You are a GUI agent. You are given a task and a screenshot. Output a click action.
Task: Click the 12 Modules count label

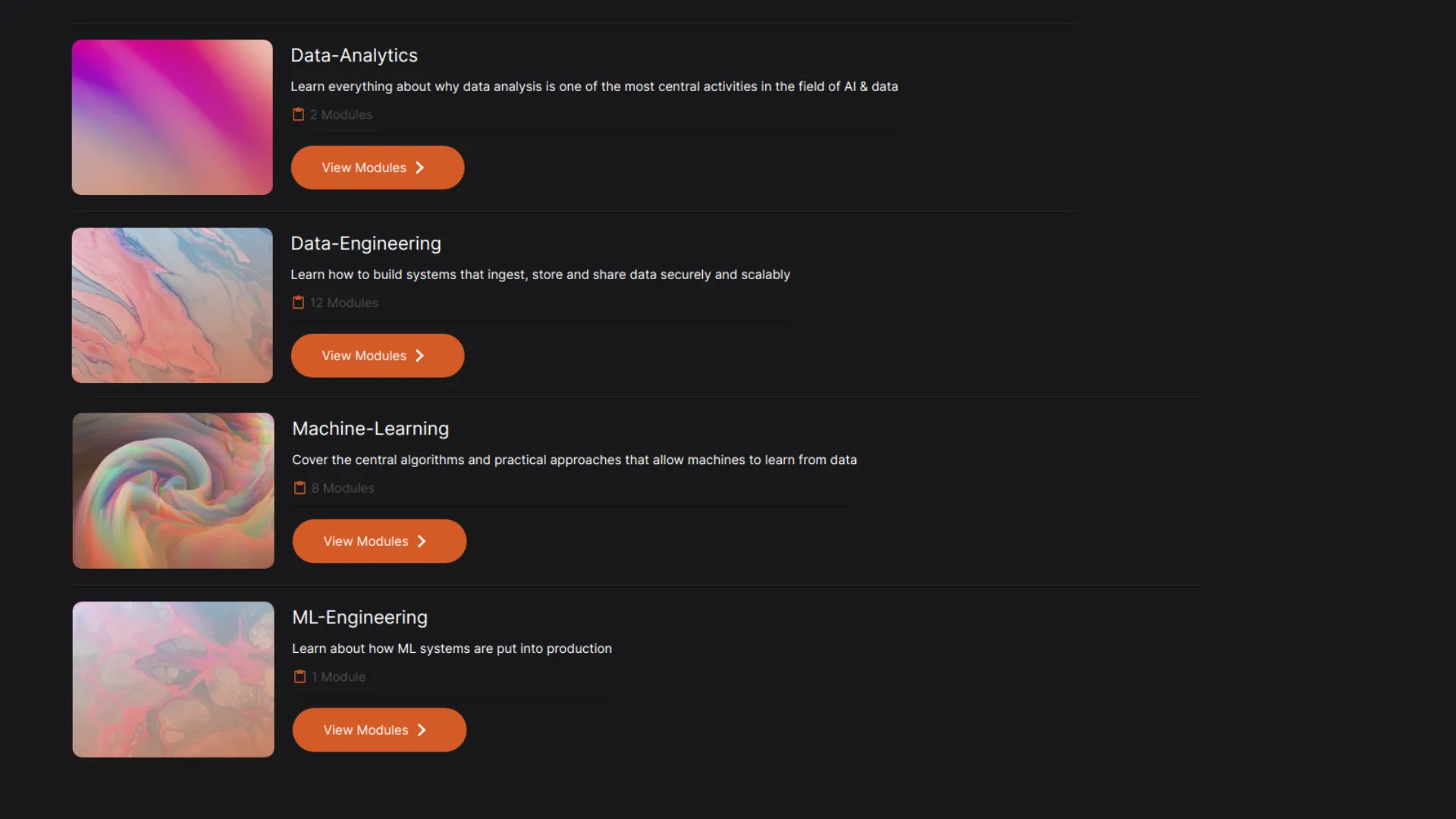point(344,303)
